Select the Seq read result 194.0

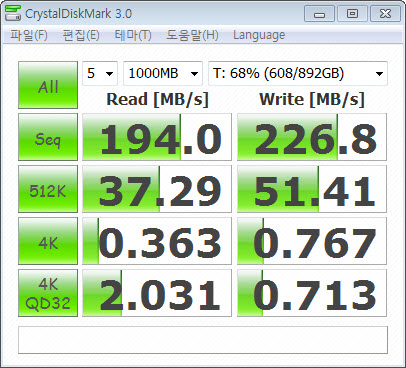(157, 137)
